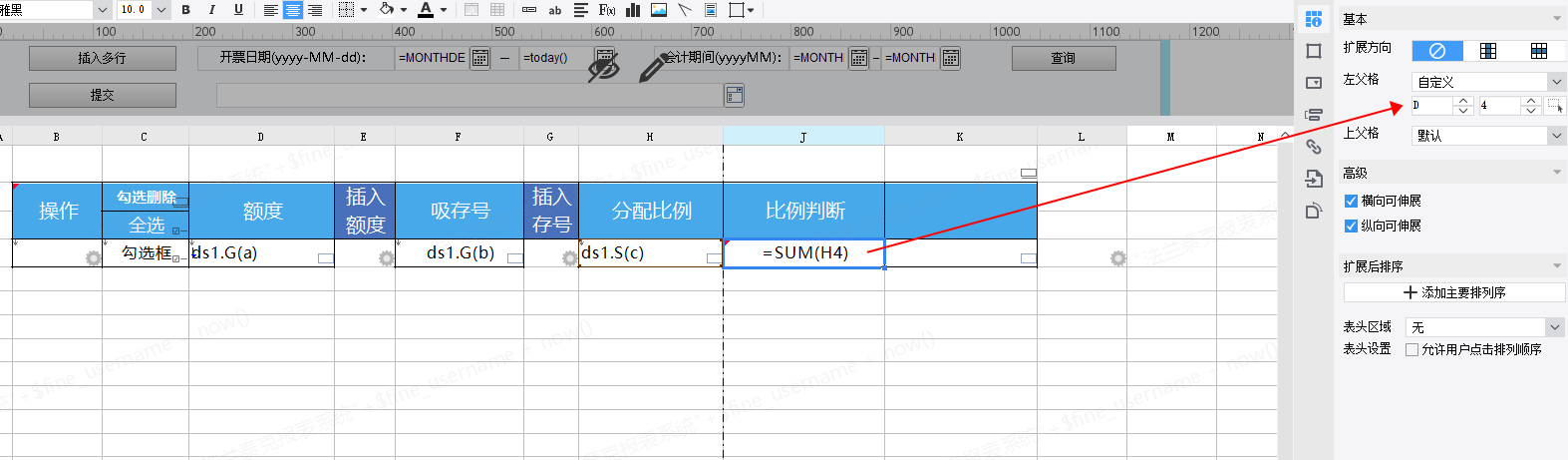Screen dimensions: 1568x460
Task: Apply background fill bucket
Action: pyautogui.click(x=386, y=10)
